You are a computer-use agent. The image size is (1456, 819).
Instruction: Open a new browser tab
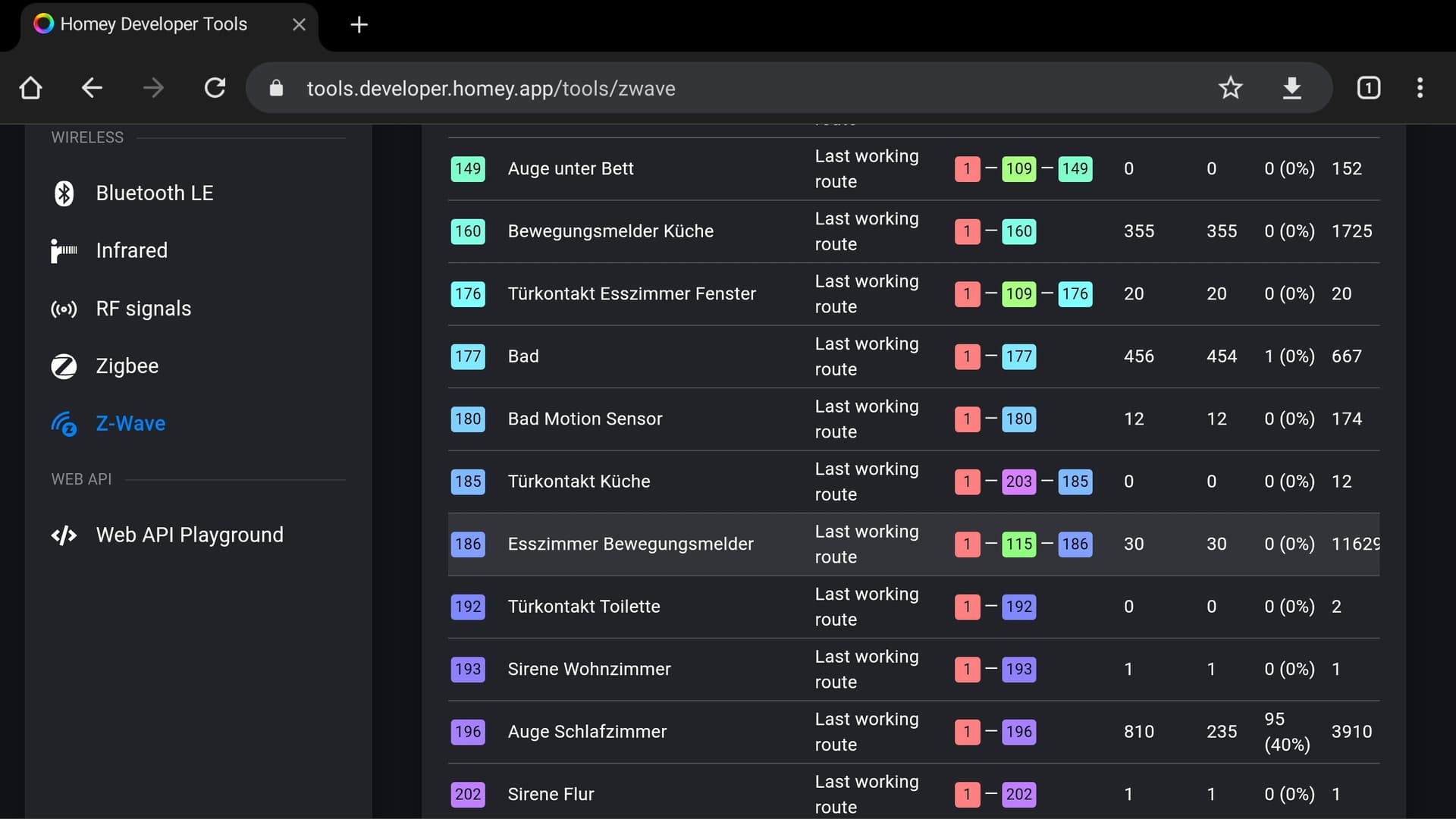[359, 25]
